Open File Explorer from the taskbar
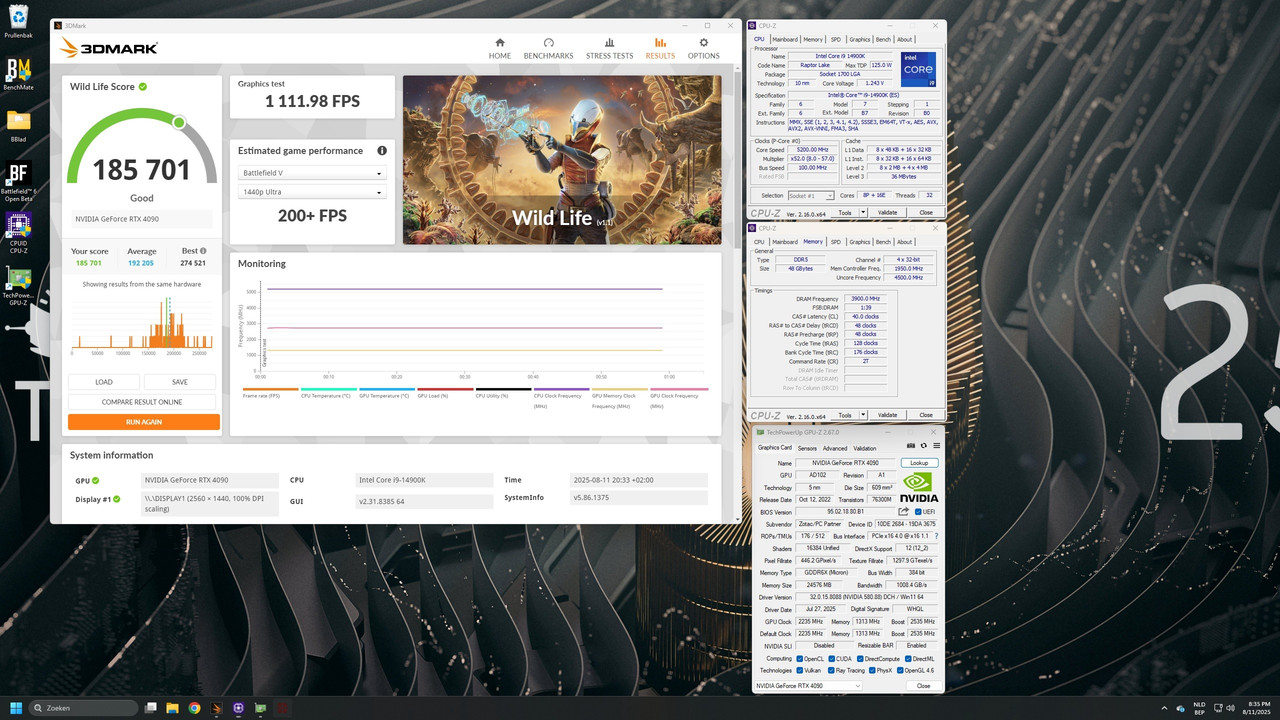 tap(172, 708)
